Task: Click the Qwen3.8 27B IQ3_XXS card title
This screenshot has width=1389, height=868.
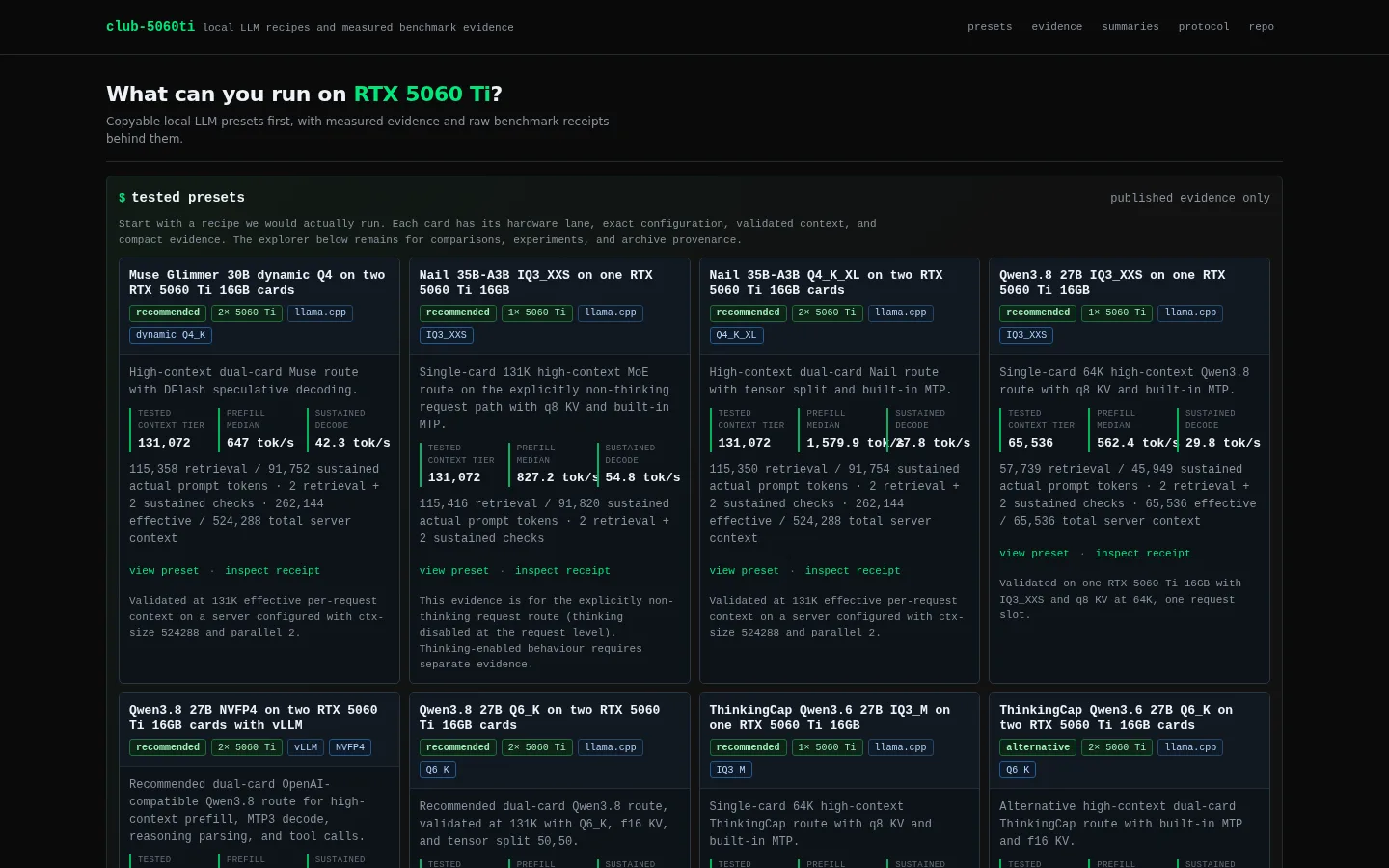Action: pos(1112,283)
